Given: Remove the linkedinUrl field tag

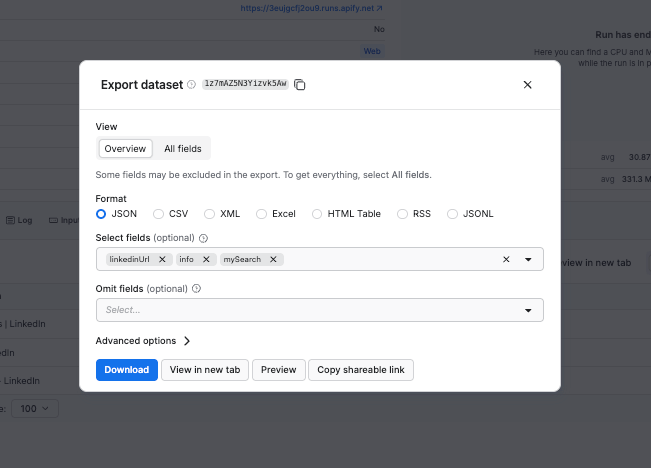Looking at the screenshot, I should coord(162,259).
